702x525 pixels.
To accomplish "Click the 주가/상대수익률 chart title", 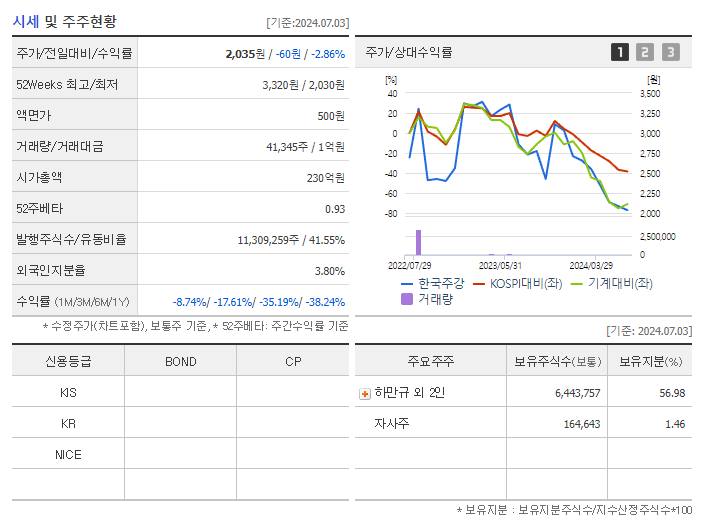I will click(x=409, y=52).
